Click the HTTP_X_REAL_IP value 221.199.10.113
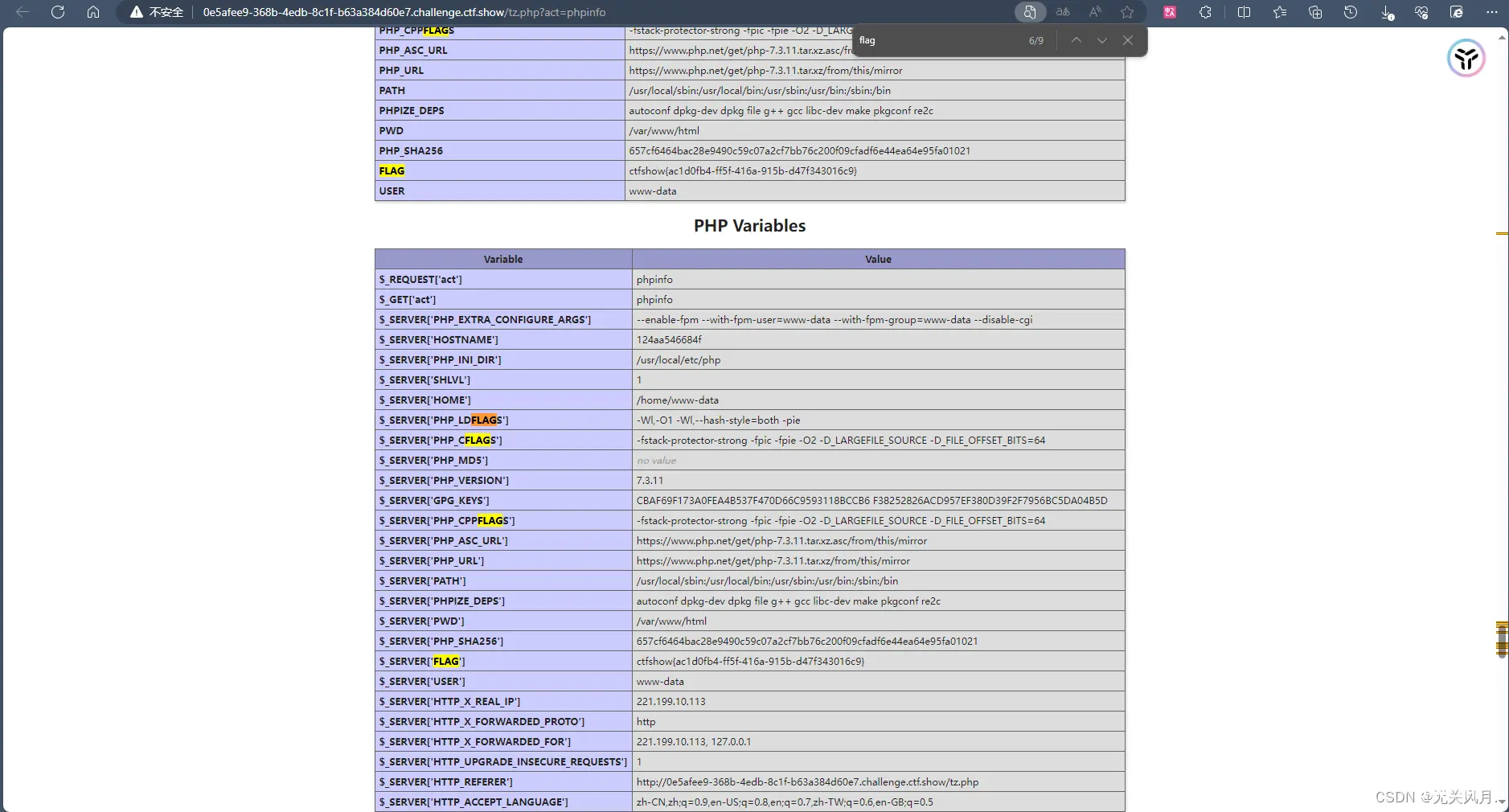This screenshot has width=1509, height=812. tap(670, 701)
